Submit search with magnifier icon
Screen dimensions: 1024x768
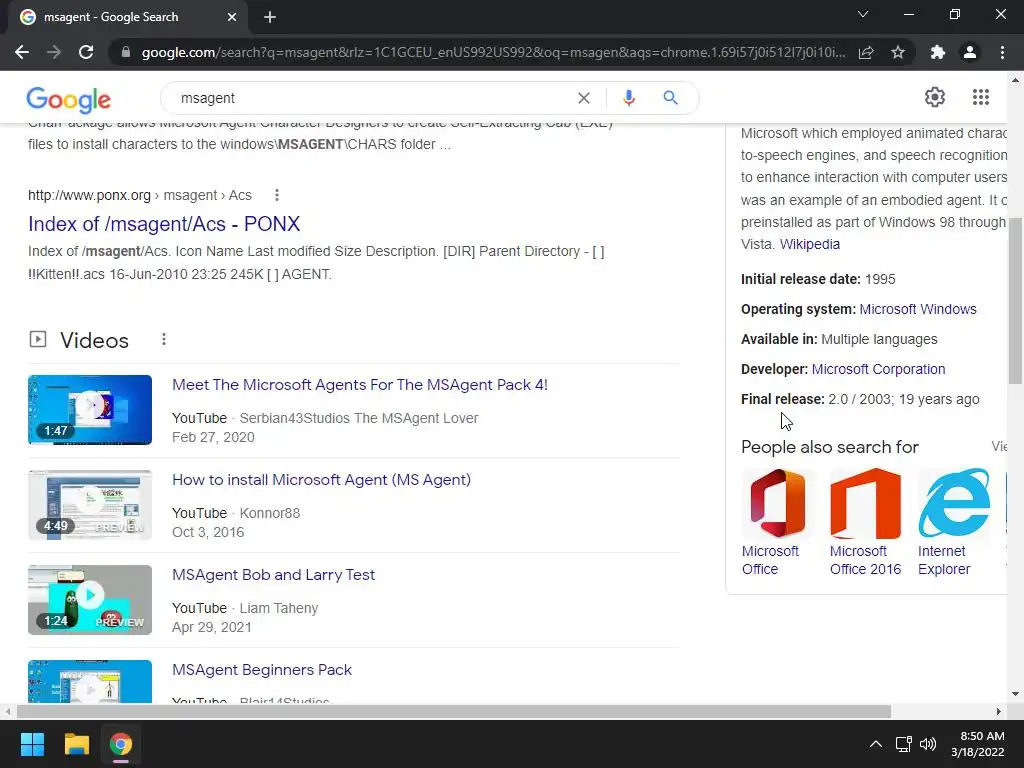[x=671, y=98]
